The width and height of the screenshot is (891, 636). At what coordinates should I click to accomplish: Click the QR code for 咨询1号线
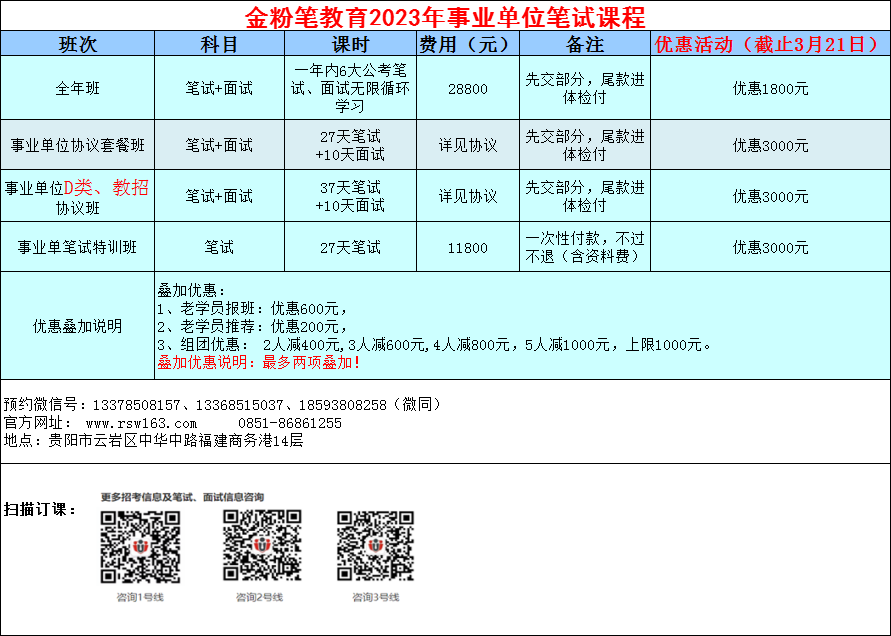pos(140,546)
